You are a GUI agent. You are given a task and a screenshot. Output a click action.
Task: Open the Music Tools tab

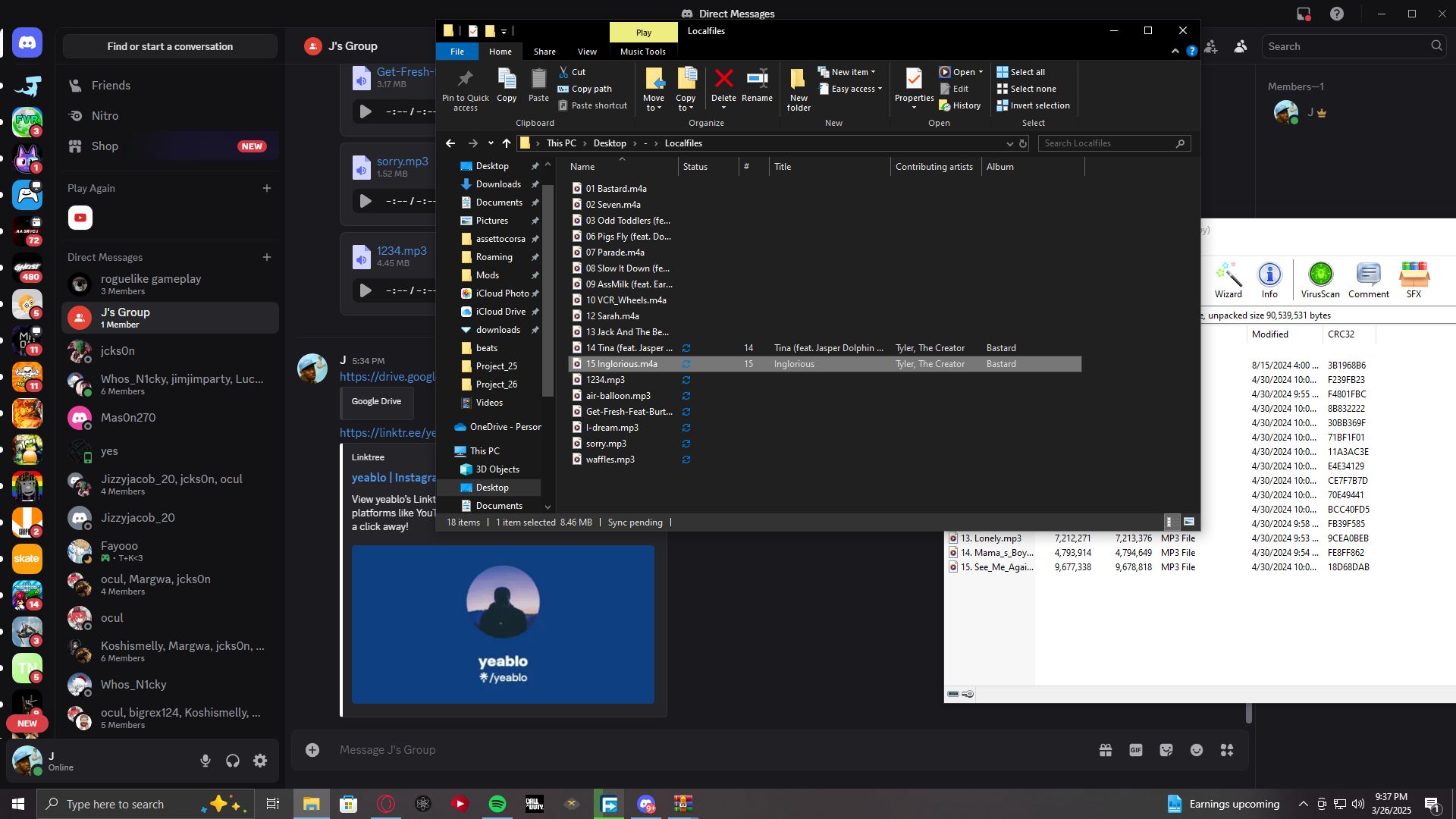(x=642, y=52)
